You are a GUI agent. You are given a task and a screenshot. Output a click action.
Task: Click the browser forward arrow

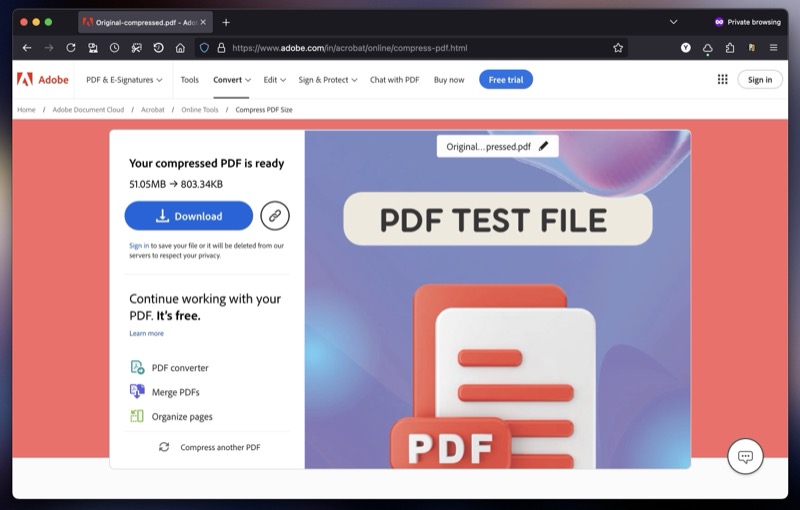coord(49,48)
